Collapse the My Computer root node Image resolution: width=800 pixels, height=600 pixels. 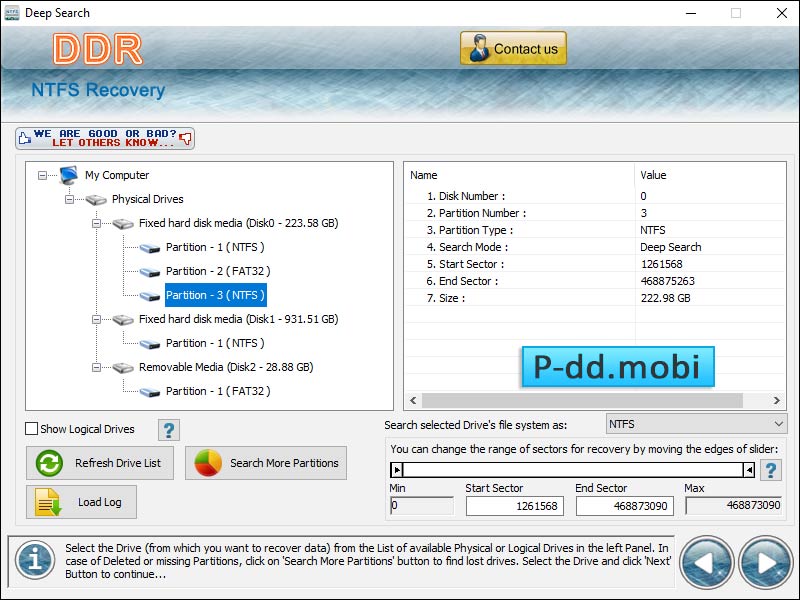click(43, 175)
